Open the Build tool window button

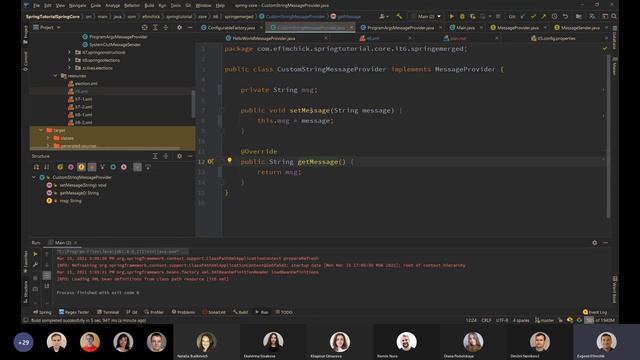(x=240, y=312)
